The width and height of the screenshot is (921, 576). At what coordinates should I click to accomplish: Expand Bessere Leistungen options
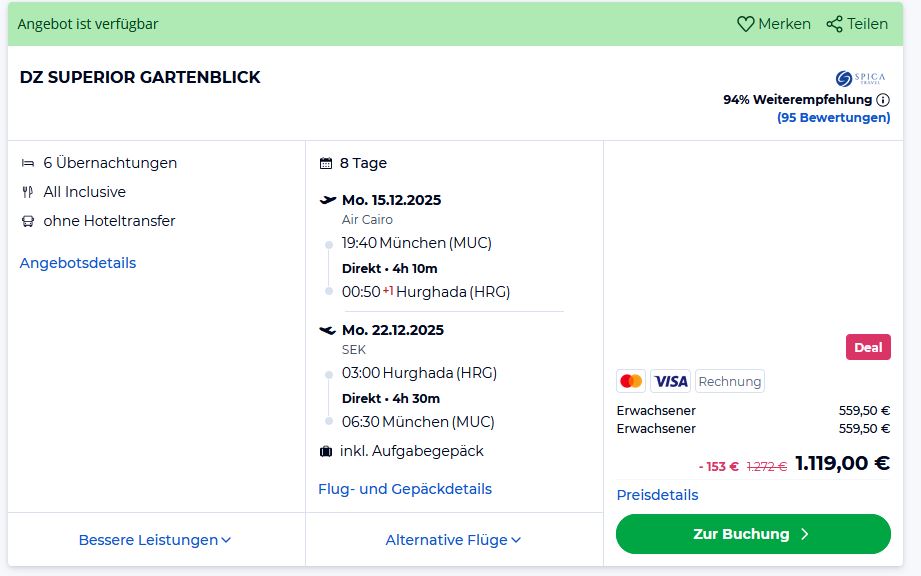pos(155,540)
